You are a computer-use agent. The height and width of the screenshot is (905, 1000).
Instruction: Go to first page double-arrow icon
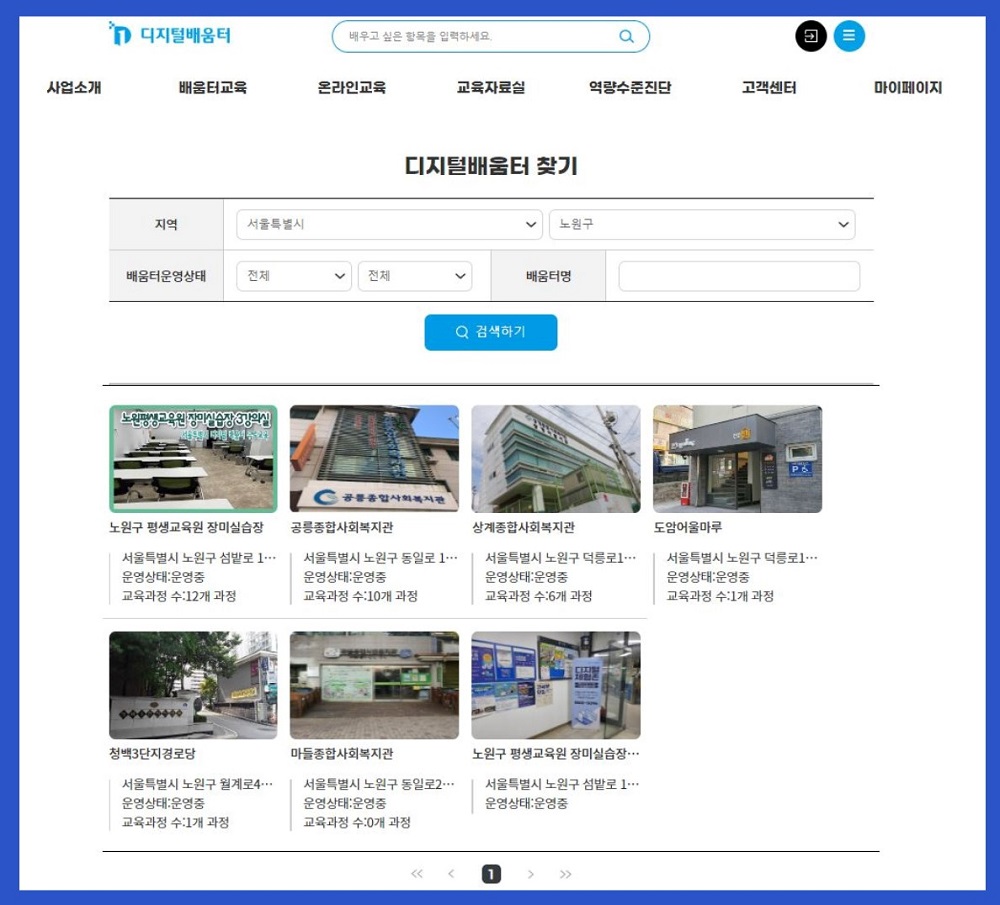point(417,874)
